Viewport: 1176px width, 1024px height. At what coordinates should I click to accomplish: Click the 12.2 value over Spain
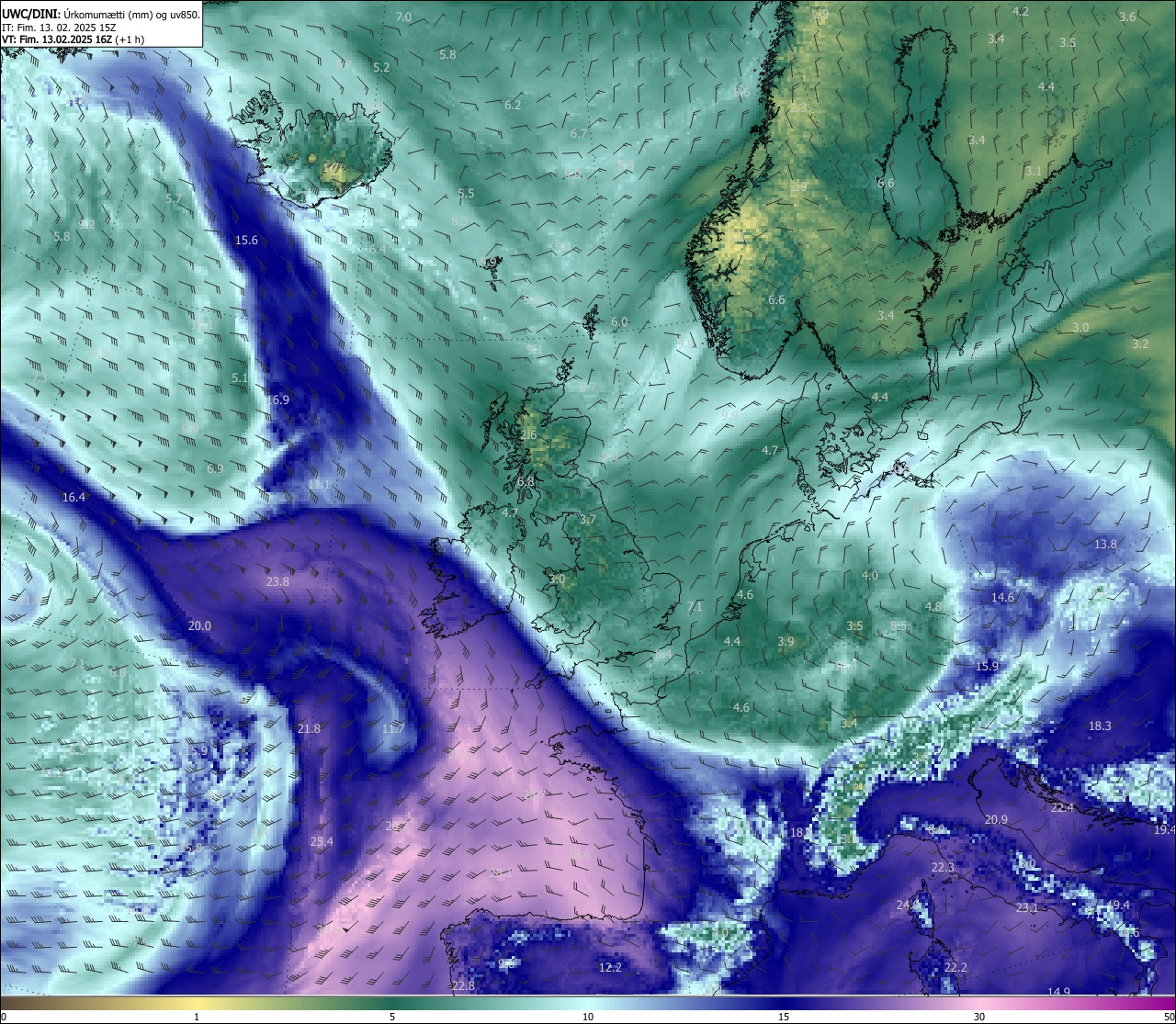610,967
